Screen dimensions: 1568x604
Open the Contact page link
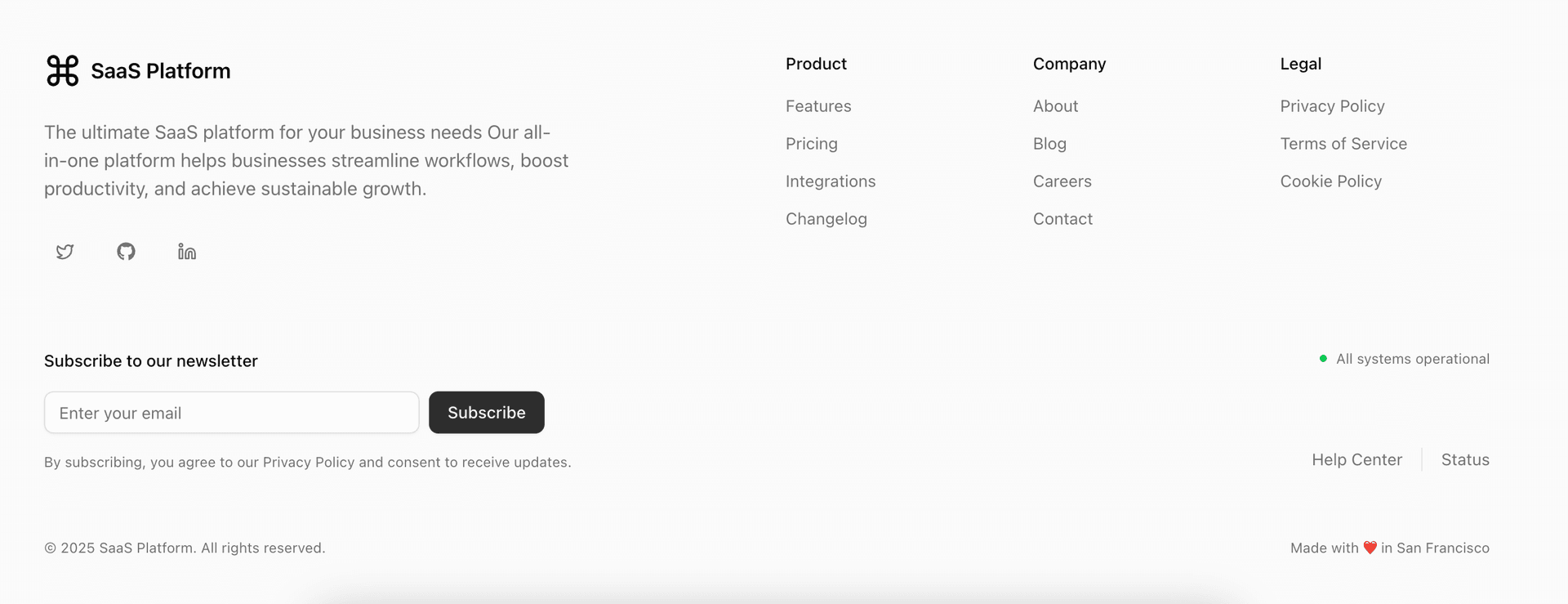click(x=1062, y=219)
